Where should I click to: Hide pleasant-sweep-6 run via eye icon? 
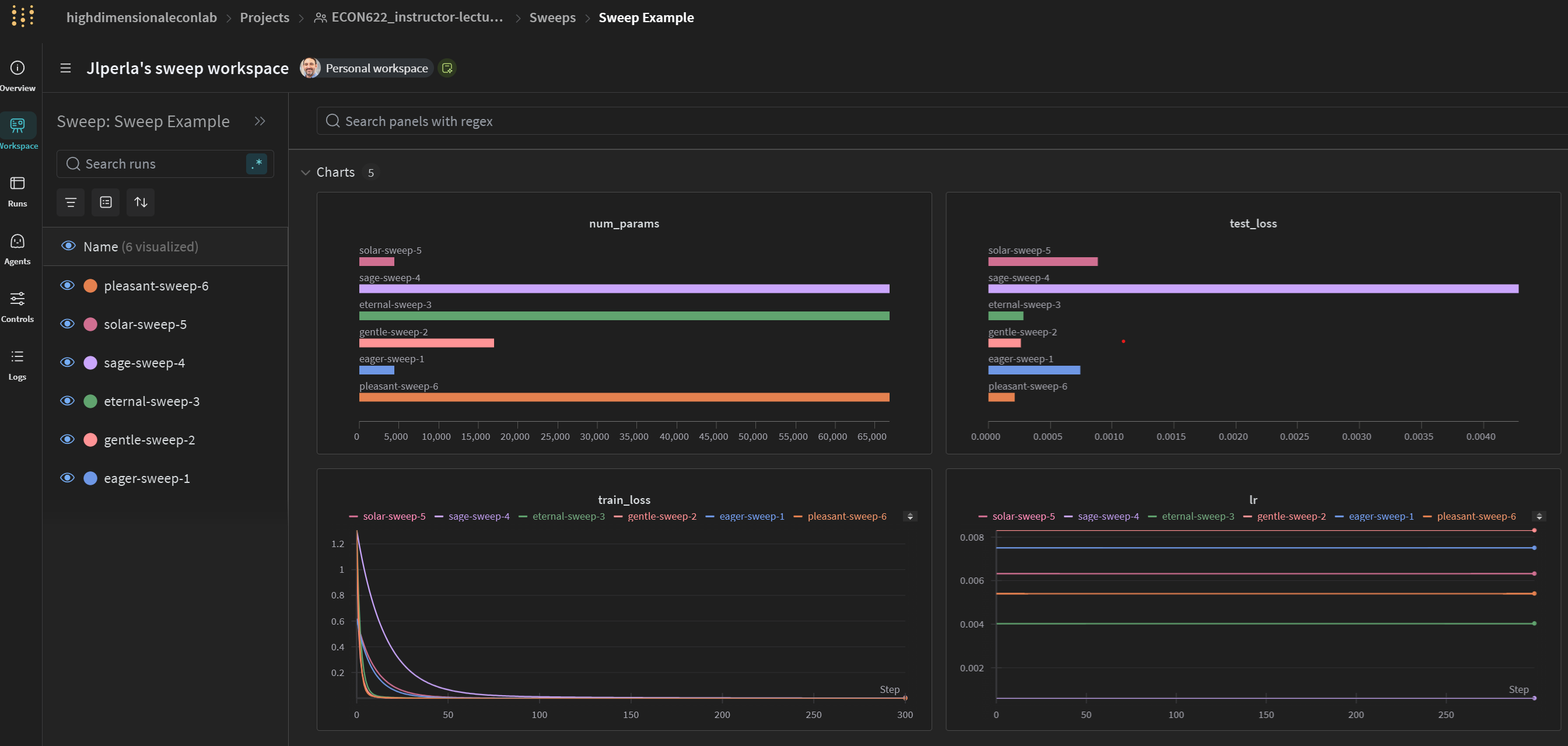click(68, 285)
